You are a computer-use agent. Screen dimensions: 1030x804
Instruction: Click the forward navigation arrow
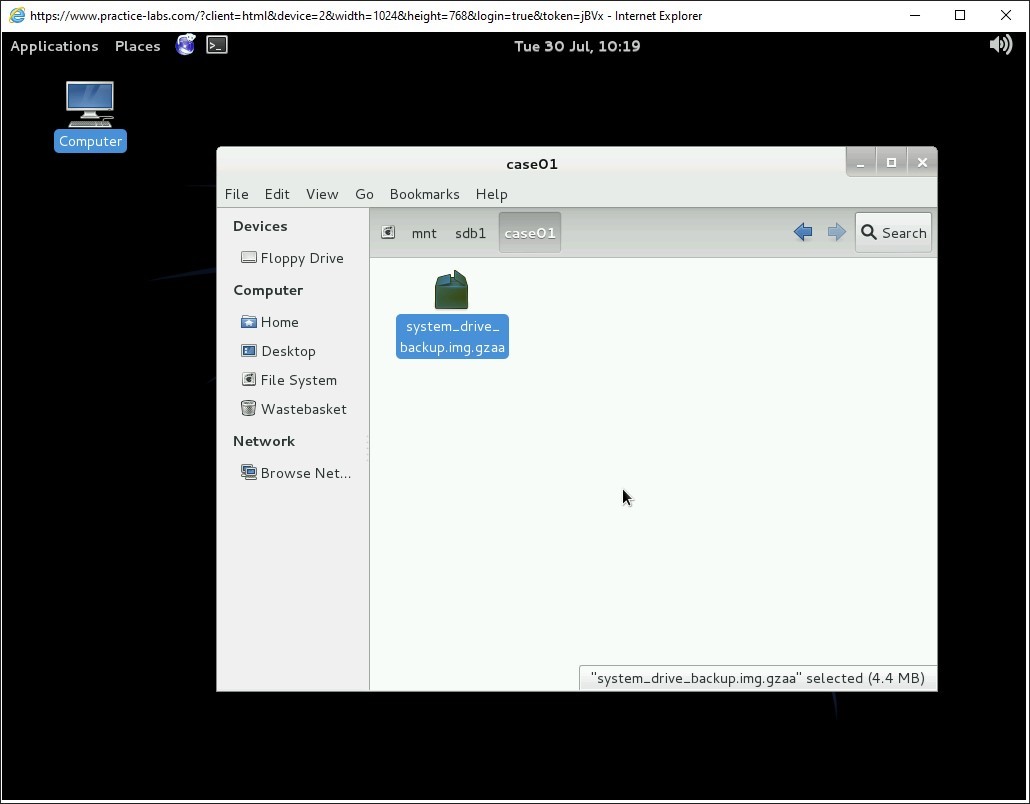pos(836,233)
